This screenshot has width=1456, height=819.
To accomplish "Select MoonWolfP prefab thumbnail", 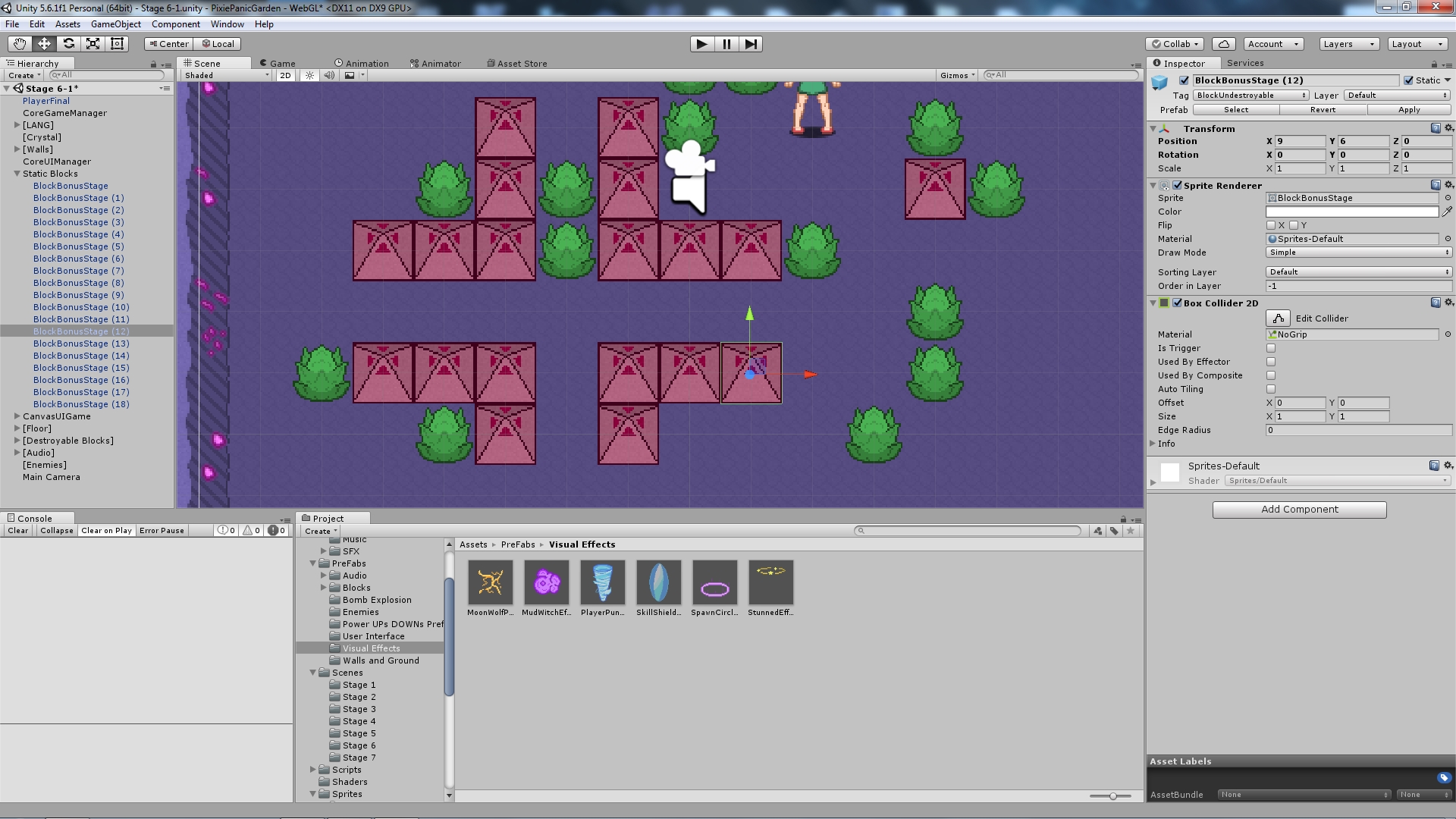I will coord(491,582).
